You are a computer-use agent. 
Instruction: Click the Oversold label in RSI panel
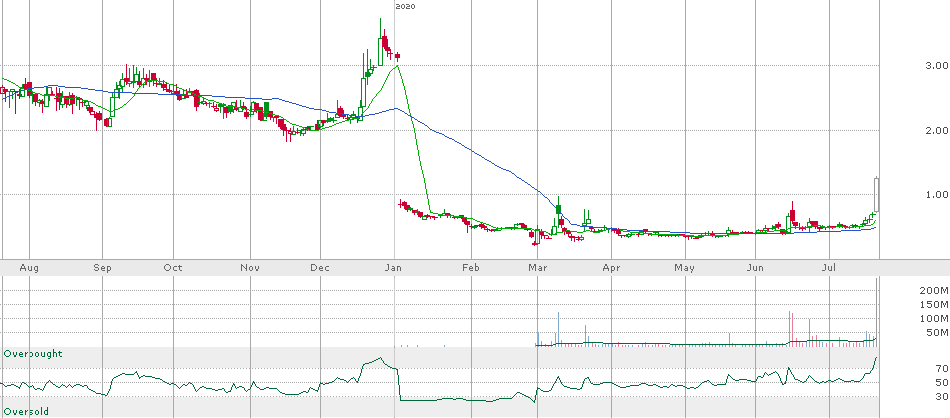pos(26,411)
